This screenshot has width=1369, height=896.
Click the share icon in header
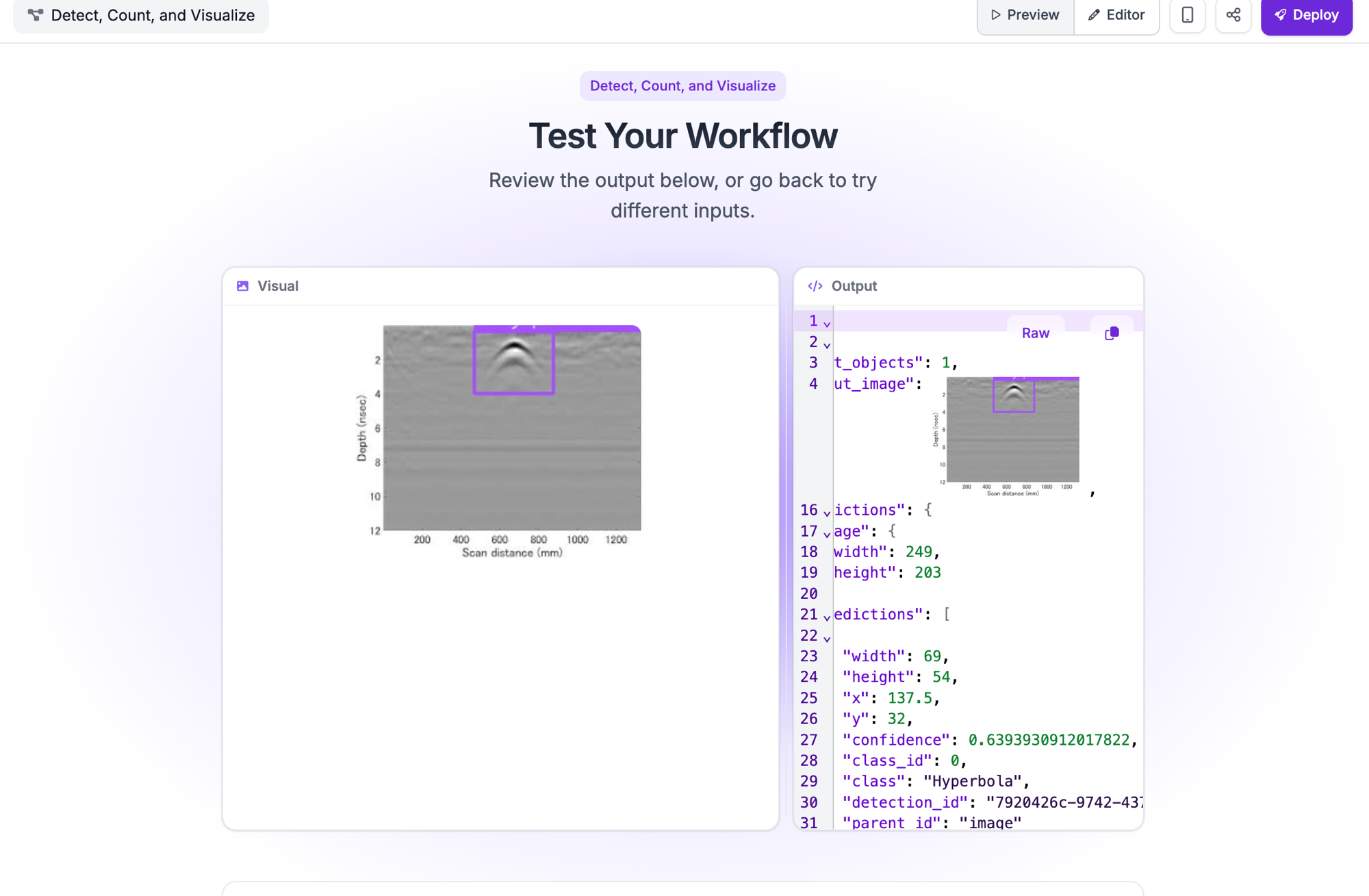click(1233, 15)
